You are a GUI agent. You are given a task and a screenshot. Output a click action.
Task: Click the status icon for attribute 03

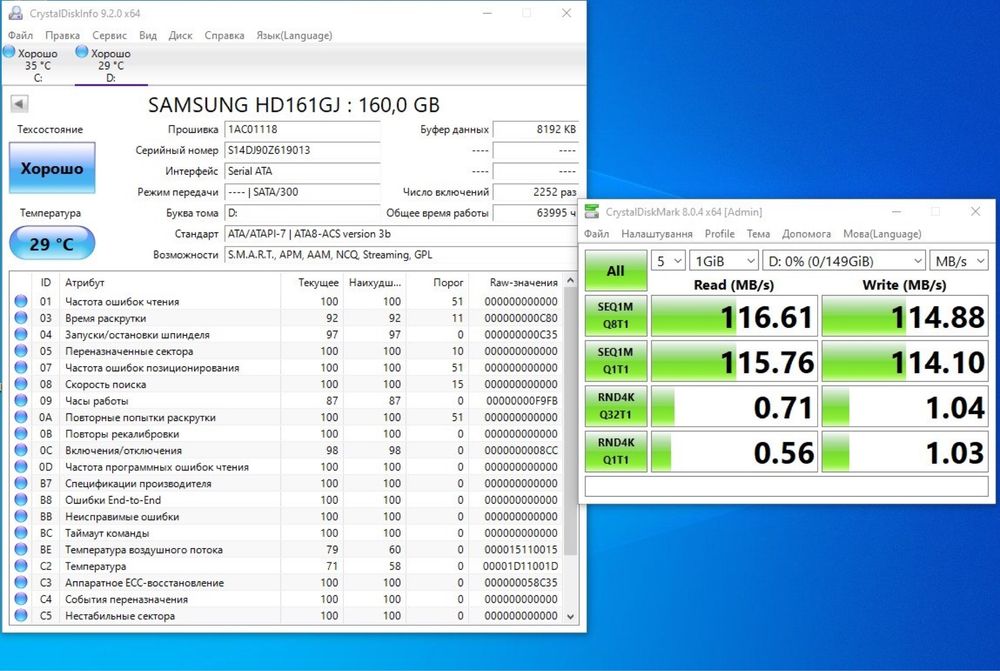tap(21, 318)
